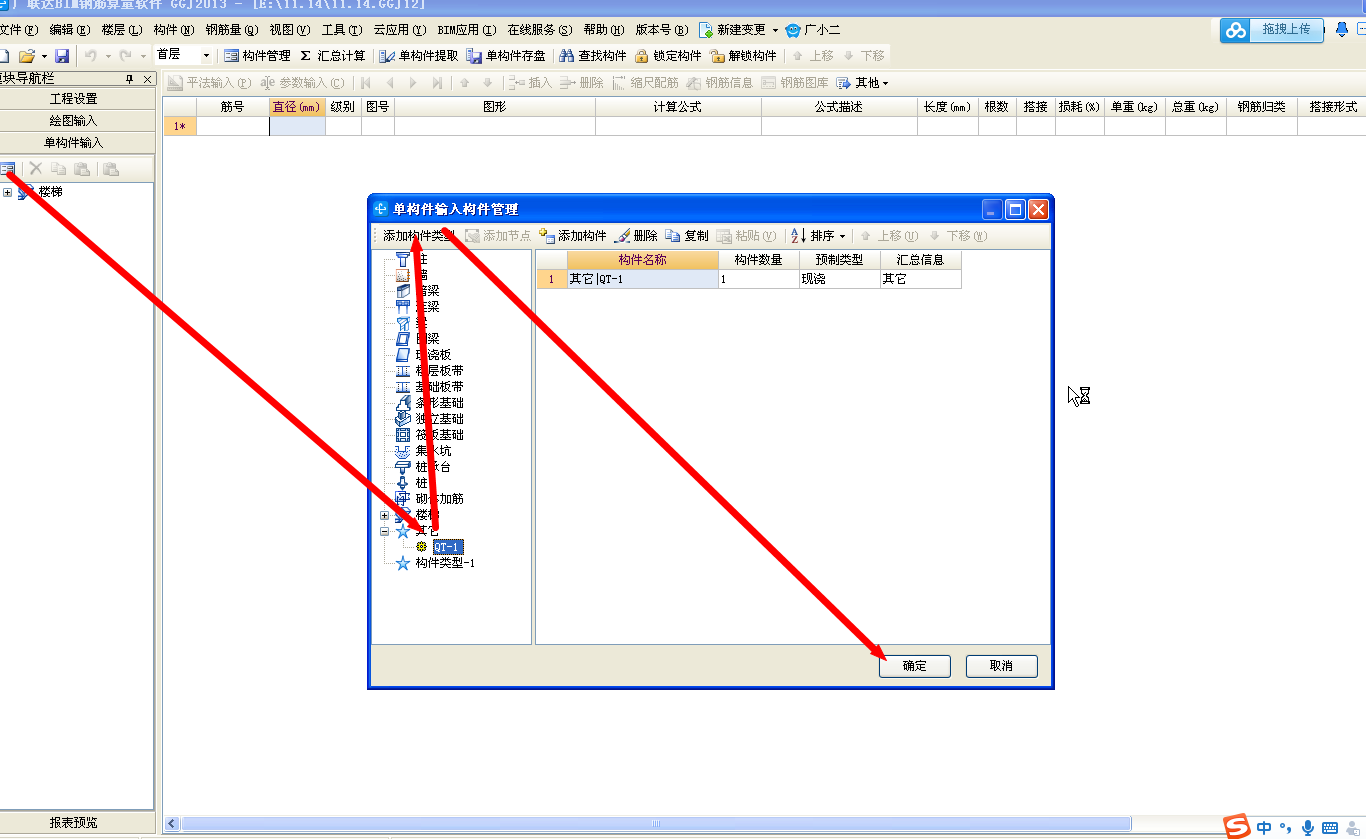Image resolution: width=1366 pixels, height=839 pixels.
Task: Click 新建变更 button
Action: [x=732, y=31]
